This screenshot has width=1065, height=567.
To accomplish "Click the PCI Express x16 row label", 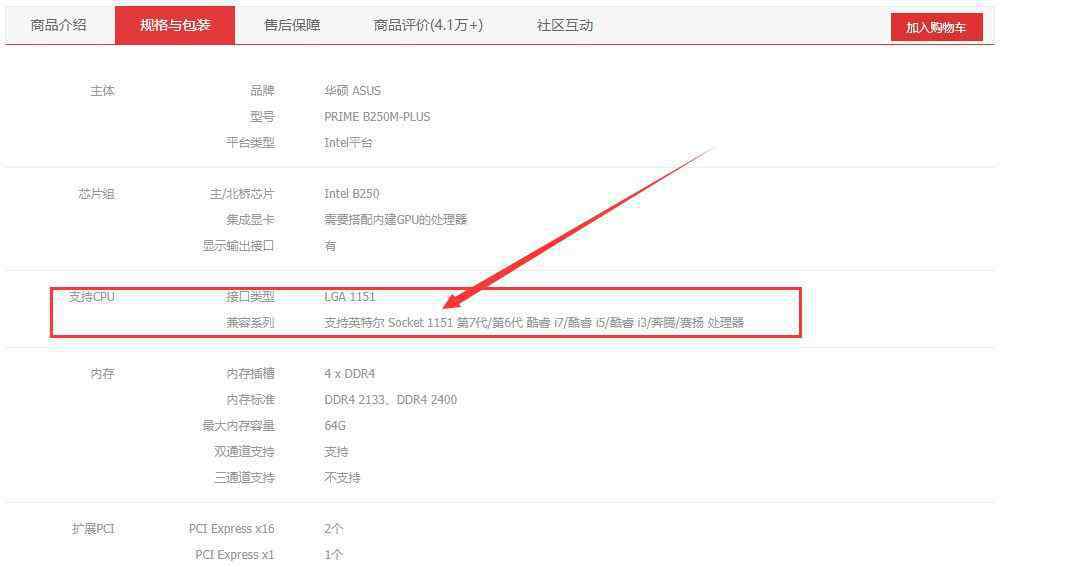I will tap(232, 529).
